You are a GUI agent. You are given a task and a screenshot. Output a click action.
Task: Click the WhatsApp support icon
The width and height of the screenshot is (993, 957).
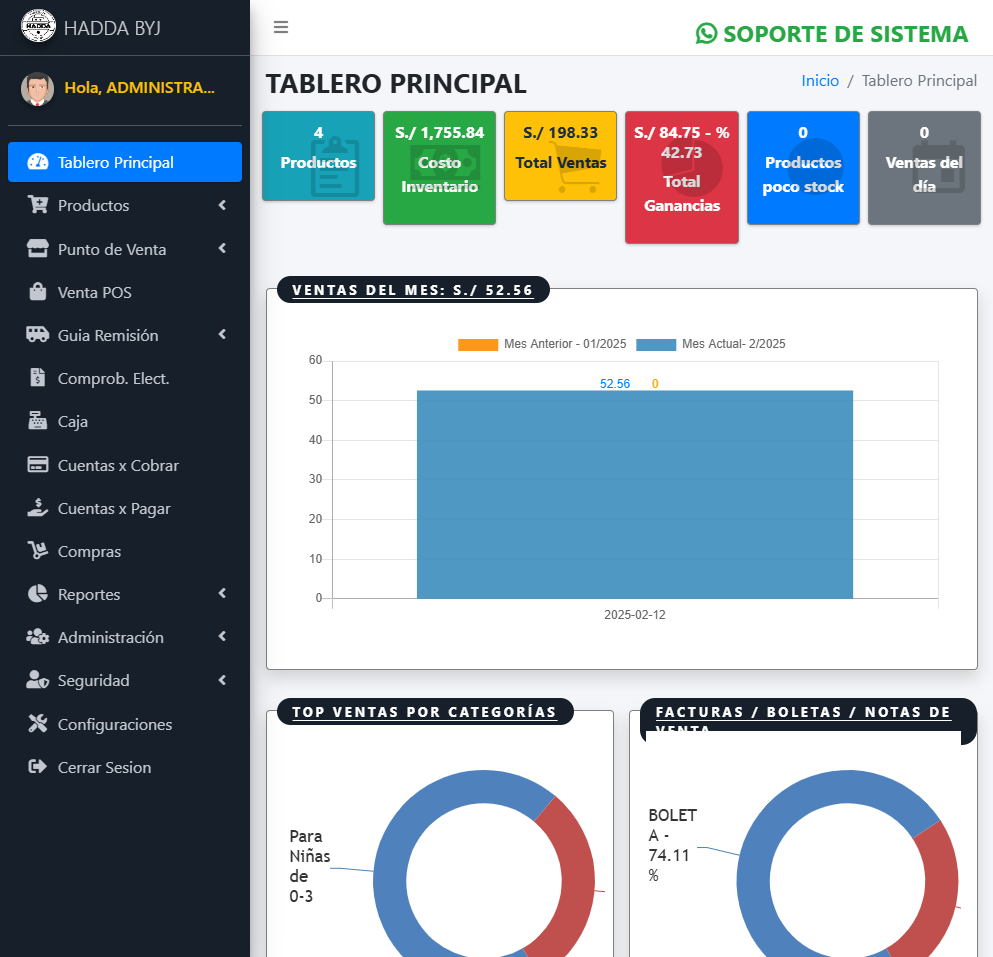[706, 34]
